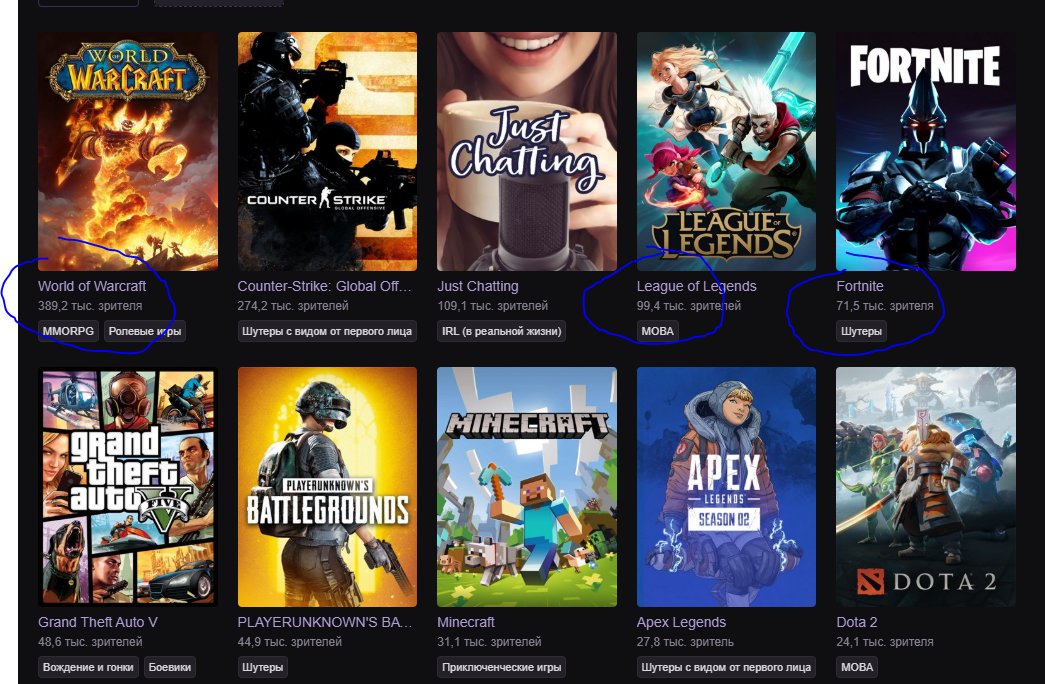The height and width of the screenshot is (684, 1045).
Task: Click the Just Chatting title link
Action: pos(478,286)
